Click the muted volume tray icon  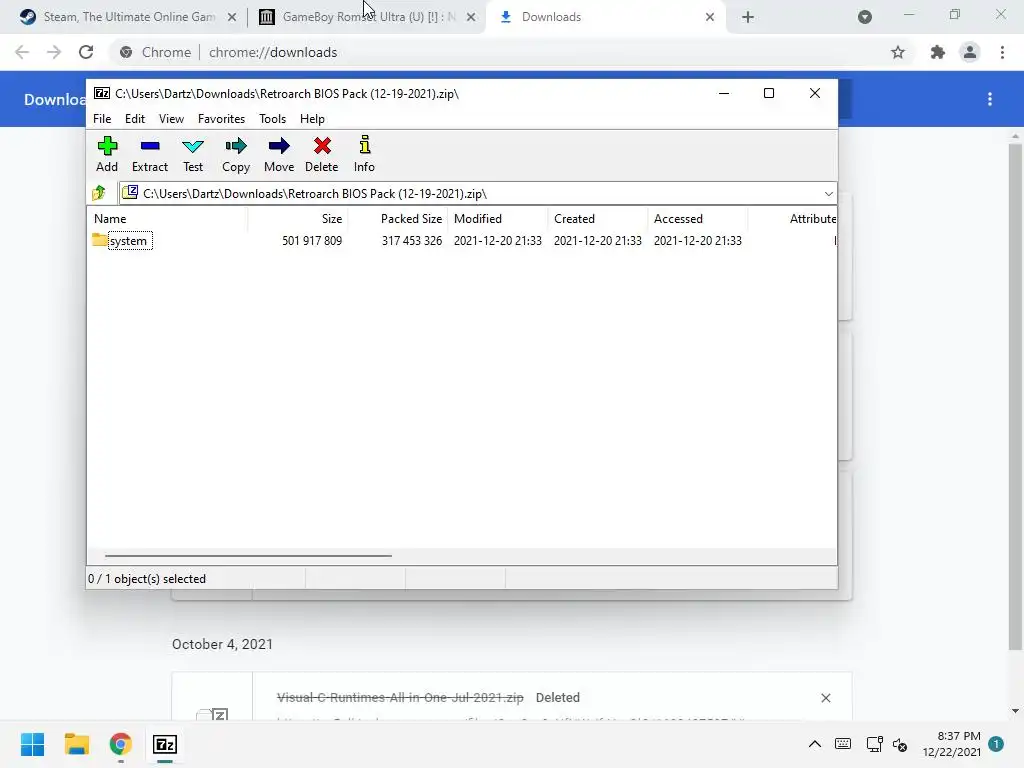(900, 744)
